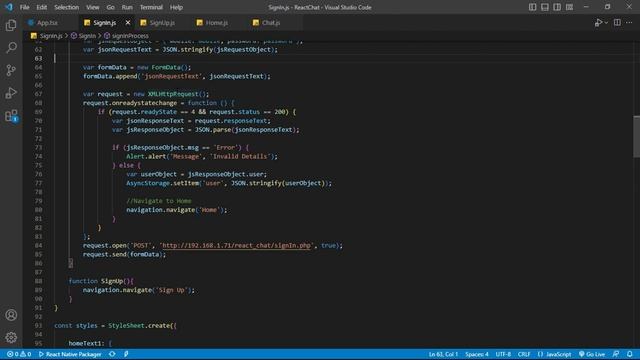Click the Visual Studio Code logo

(9, 7)
